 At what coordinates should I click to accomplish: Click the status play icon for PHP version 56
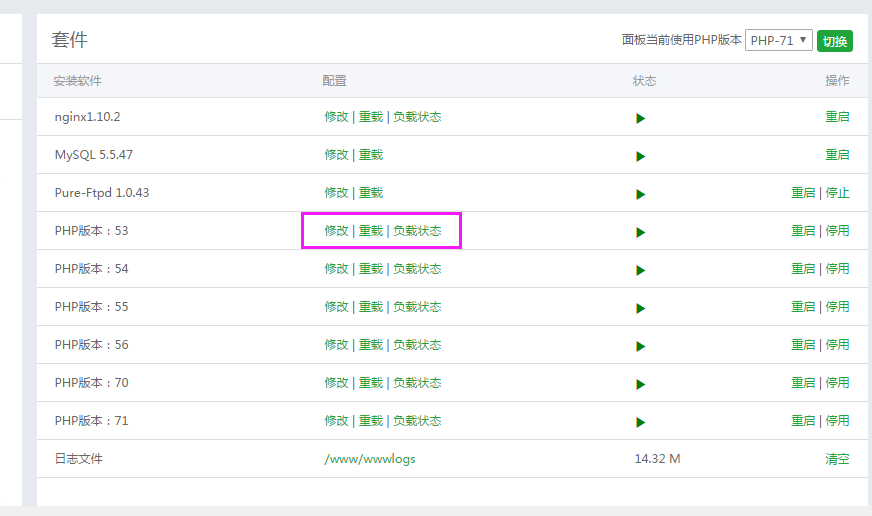640,346
